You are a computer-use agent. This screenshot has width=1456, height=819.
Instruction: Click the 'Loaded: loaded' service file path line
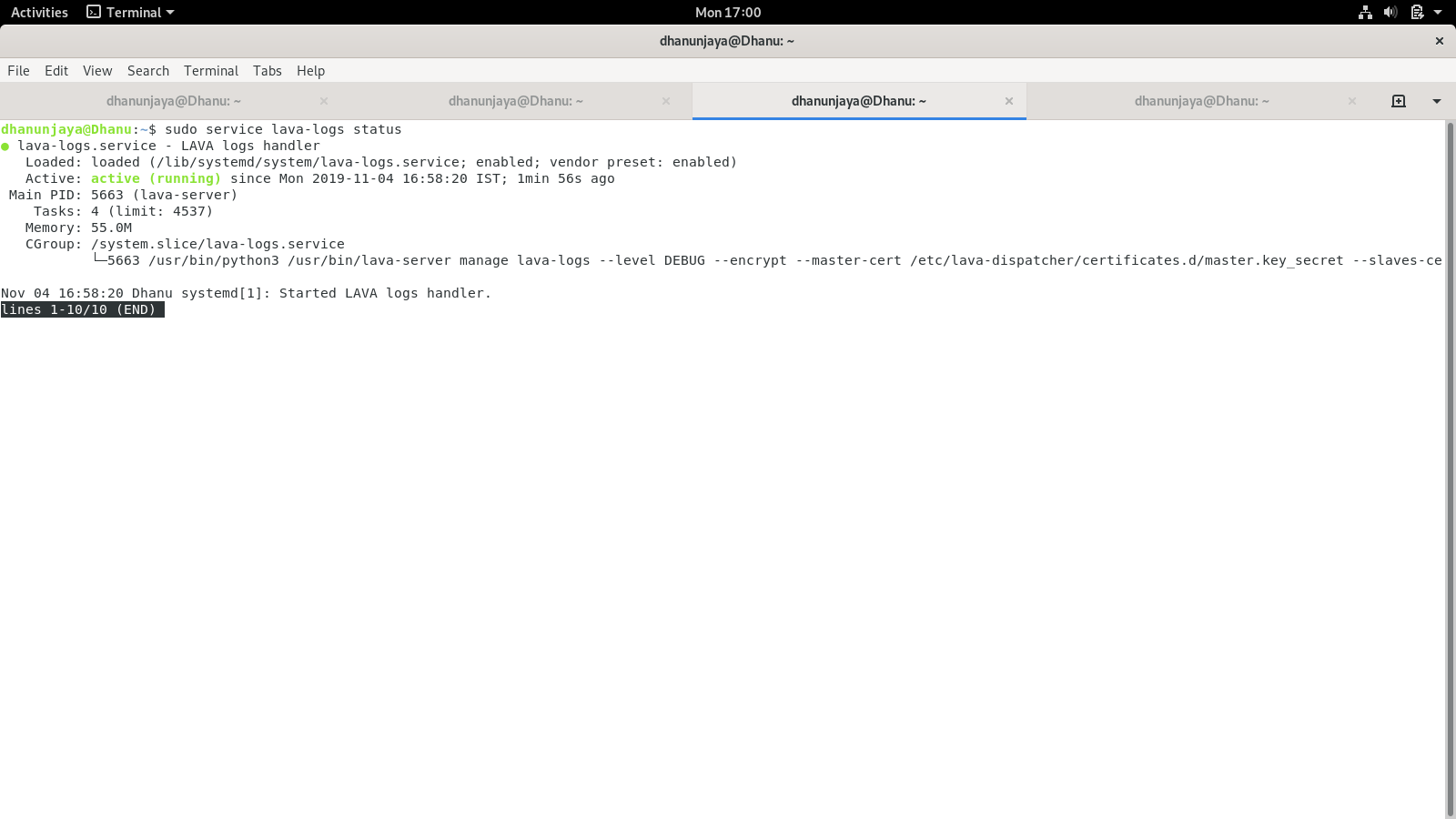click(x=380, y=162)
